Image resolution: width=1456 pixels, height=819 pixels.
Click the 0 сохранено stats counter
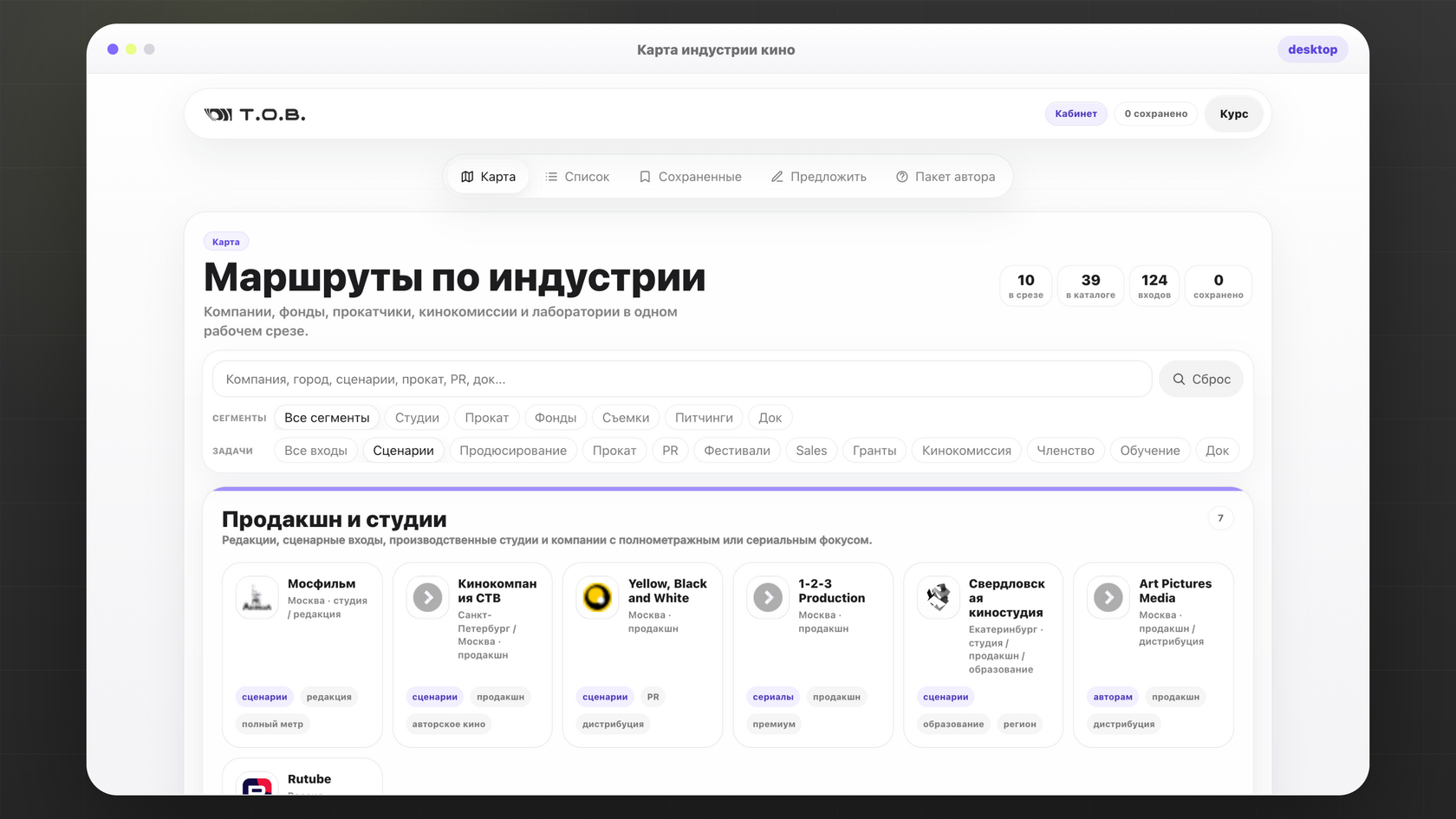(x=1219, y=285)
